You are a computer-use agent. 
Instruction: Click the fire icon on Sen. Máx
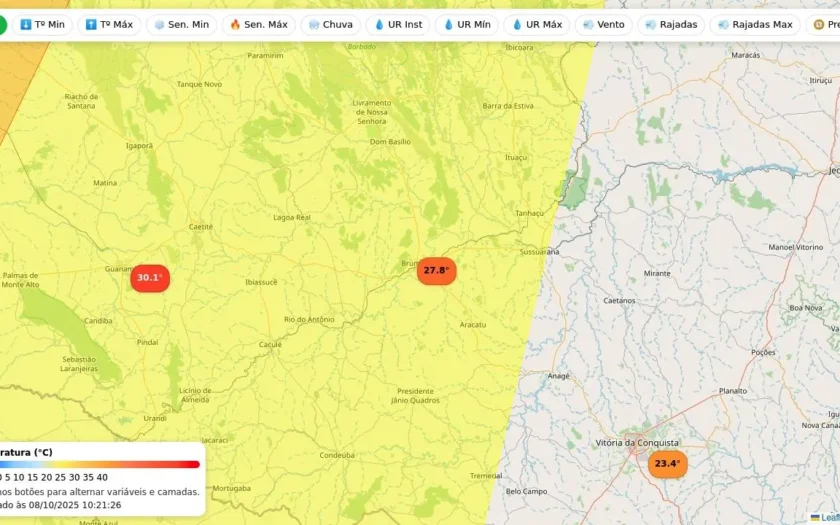tap(235, 25)
